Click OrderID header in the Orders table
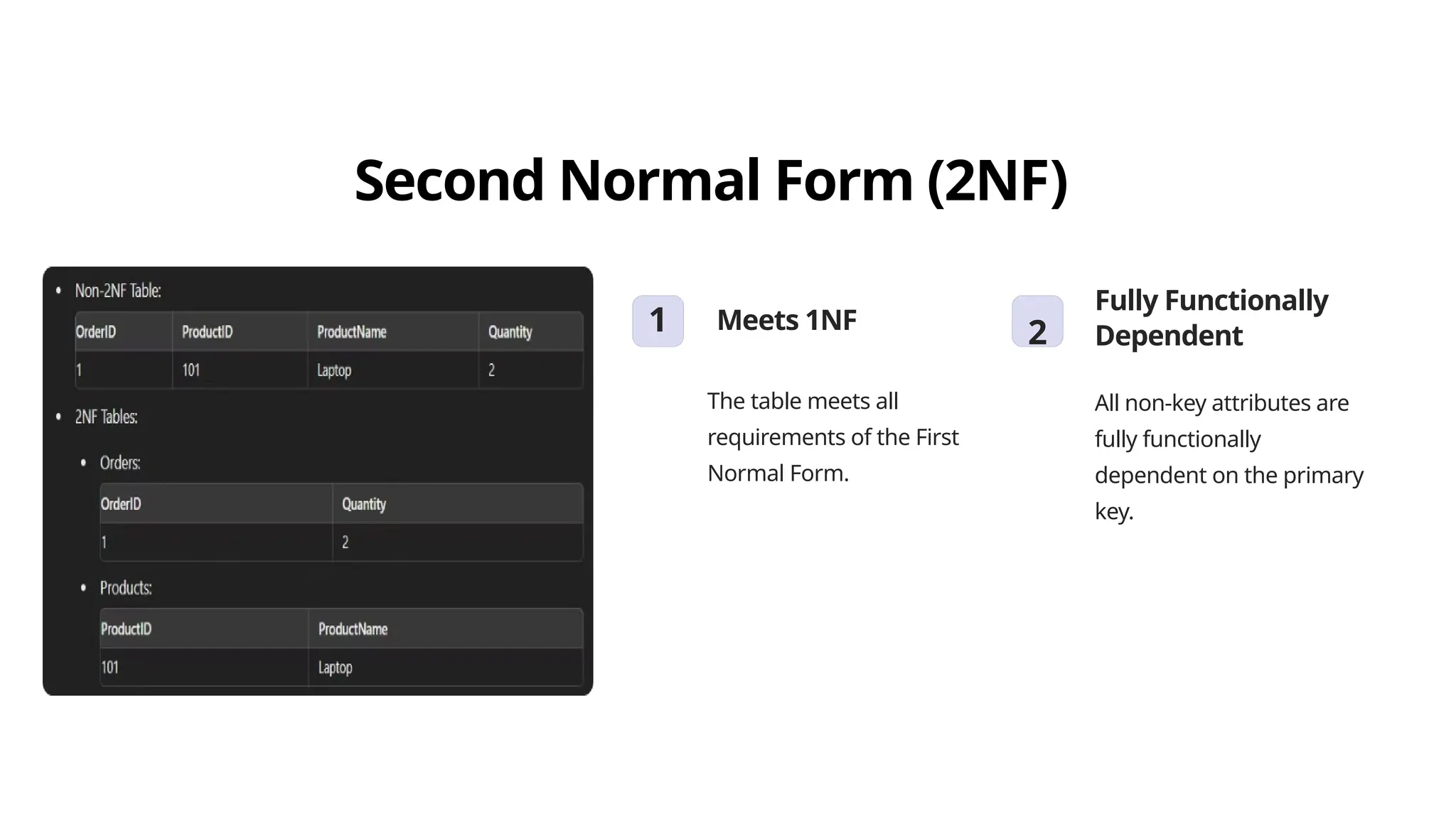The height and width of the screenshot is (819, 1456). pyautogui.click(x=121, y=504)
